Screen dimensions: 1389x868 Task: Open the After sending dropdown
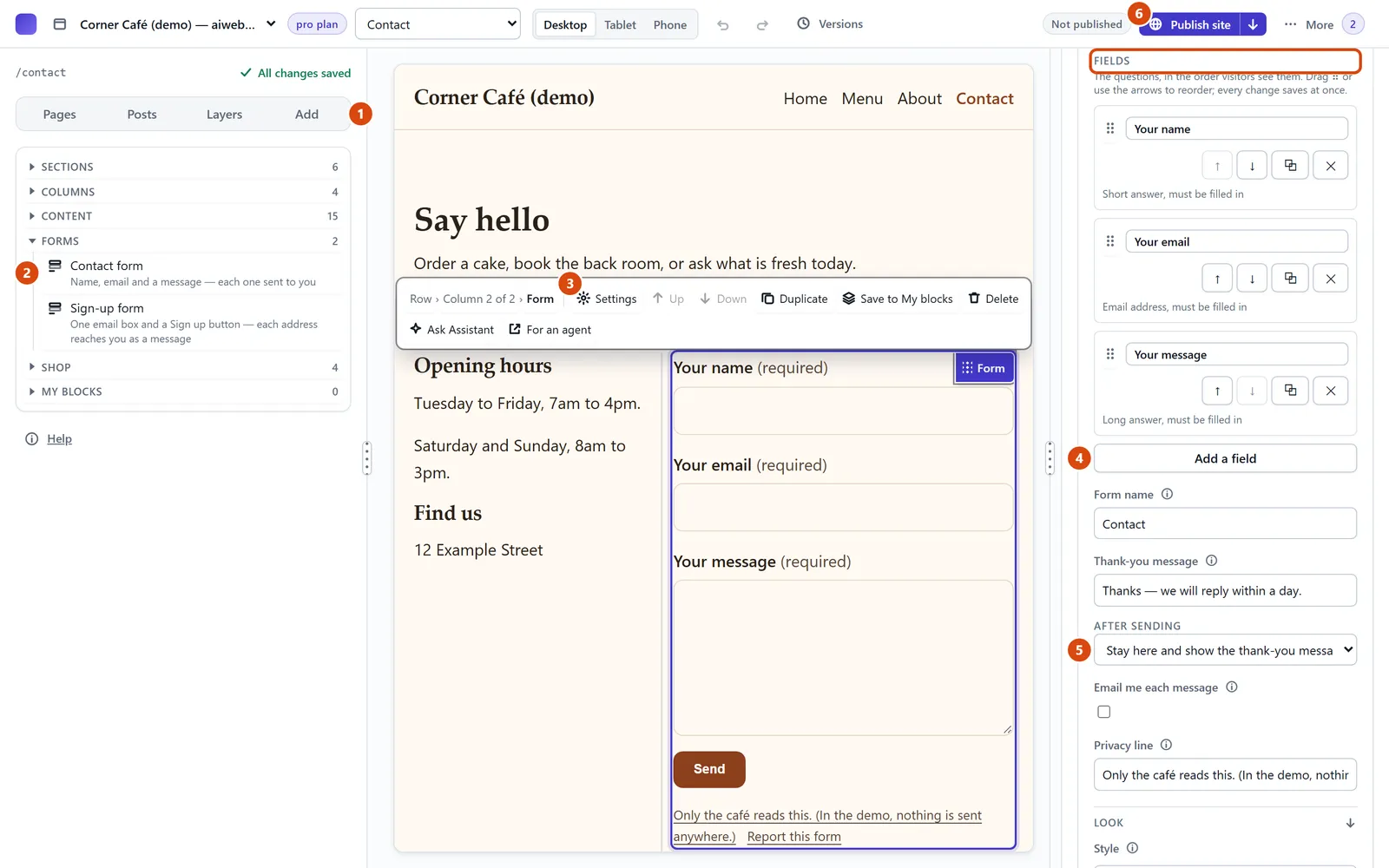coord(1225,650)
